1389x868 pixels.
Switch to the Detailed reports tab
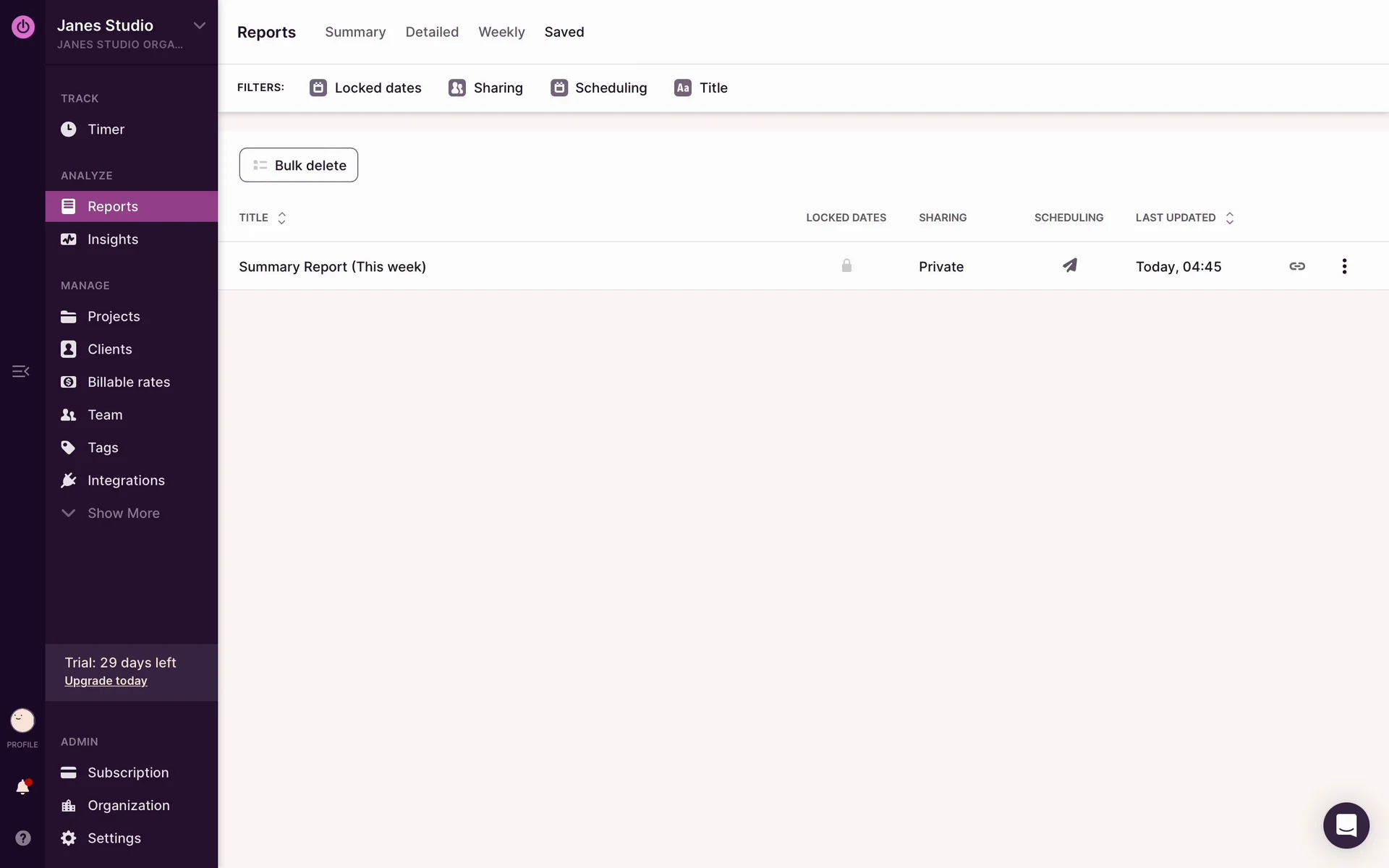click(x=432, y=32)
